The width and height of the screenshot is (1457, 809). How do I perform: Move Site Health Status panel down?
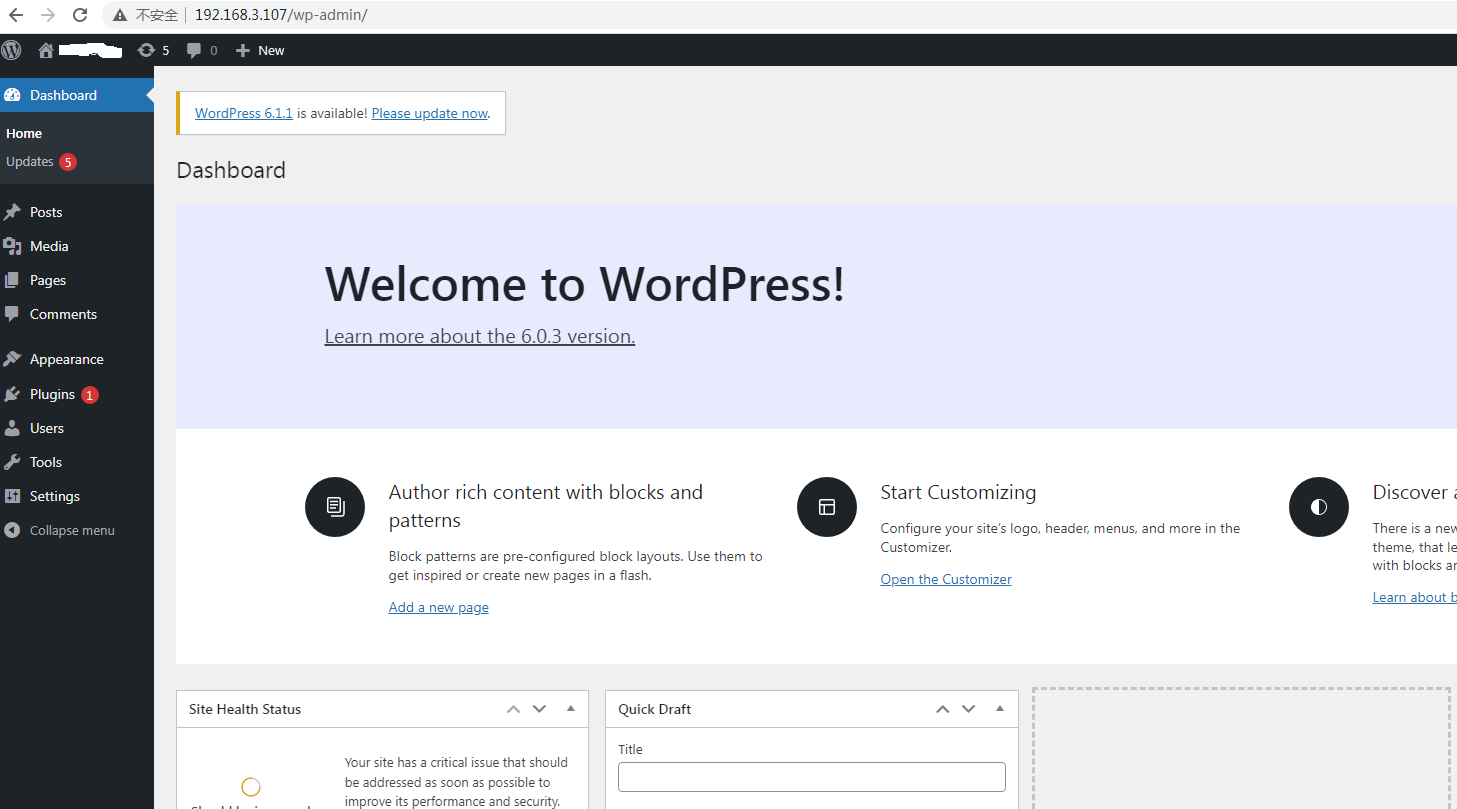click(x=540, y=709)
